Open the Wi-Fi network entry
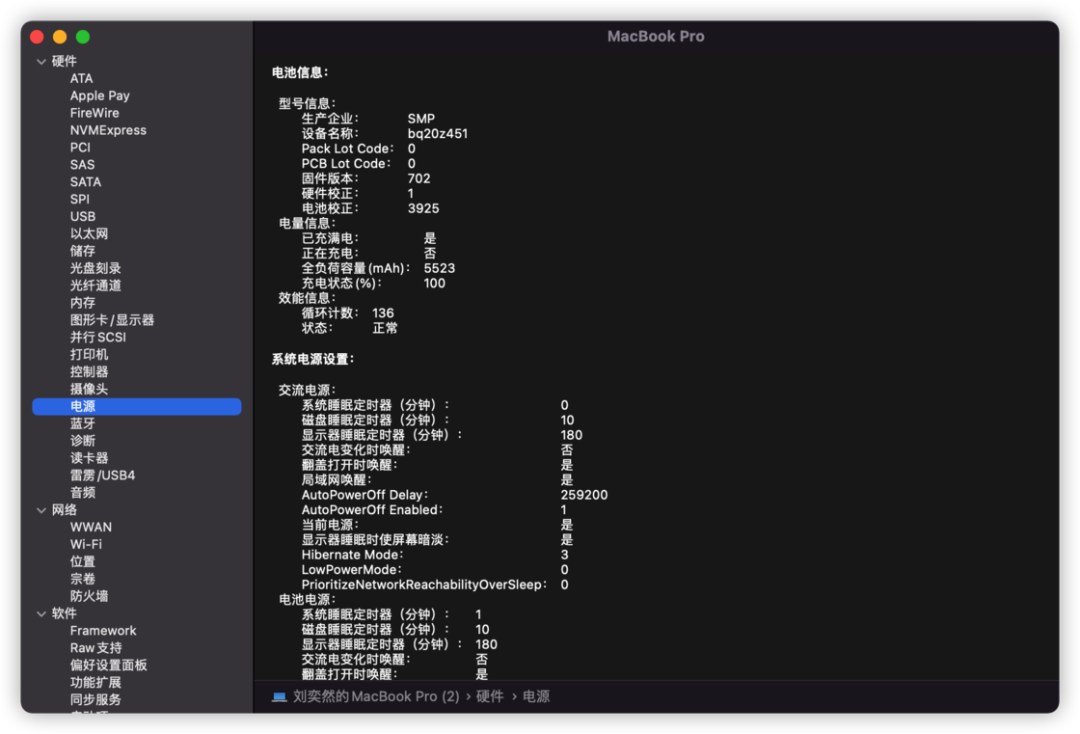Image resolution: width=1080 pixels, height=734 pixels. (x=85, y=544)
